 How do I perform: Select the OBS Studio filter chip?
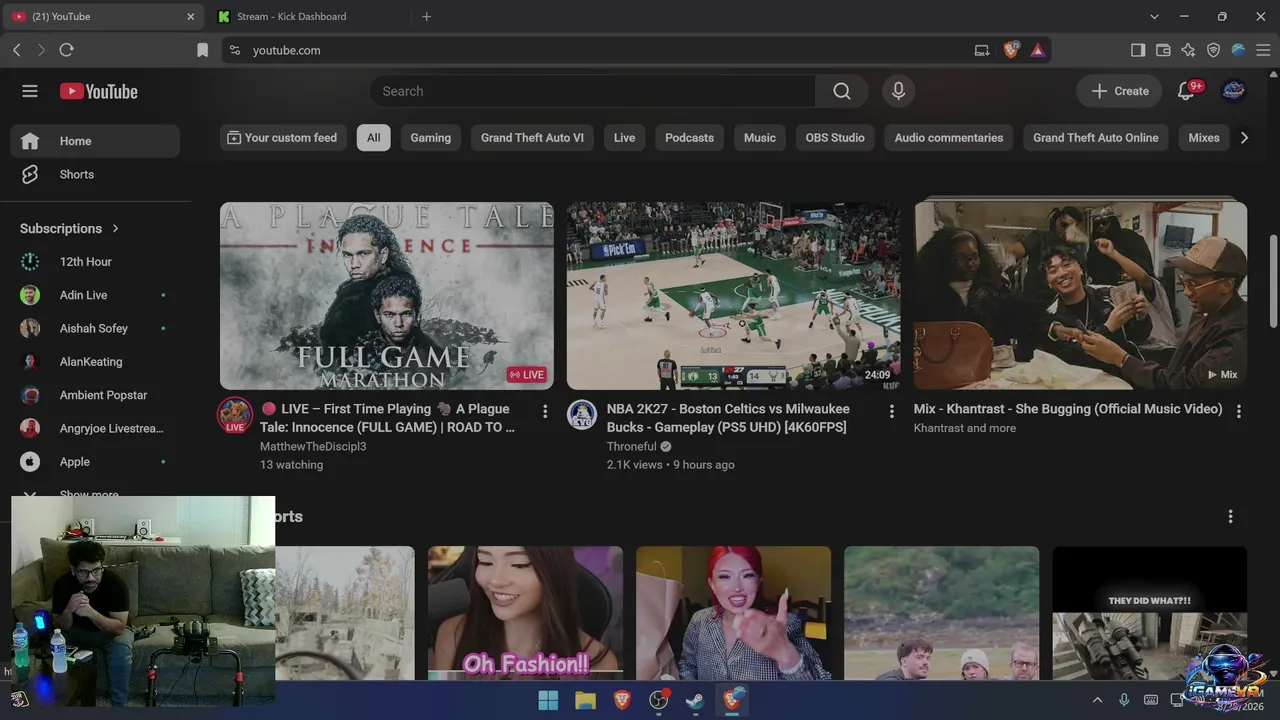pos(835,138)
